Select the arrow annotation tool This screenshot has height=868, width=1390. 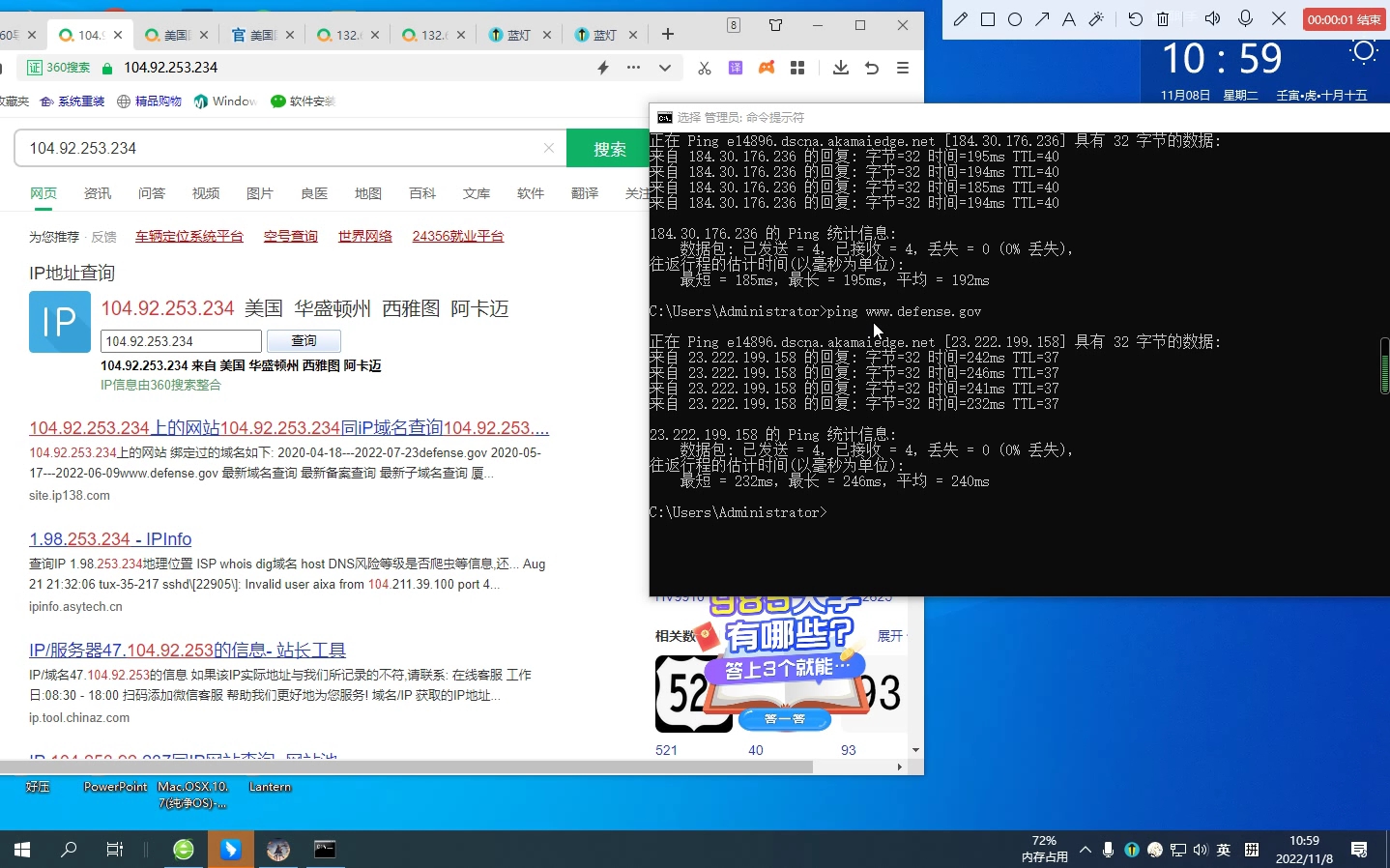pyautogui.click(x=1042, y=19)
